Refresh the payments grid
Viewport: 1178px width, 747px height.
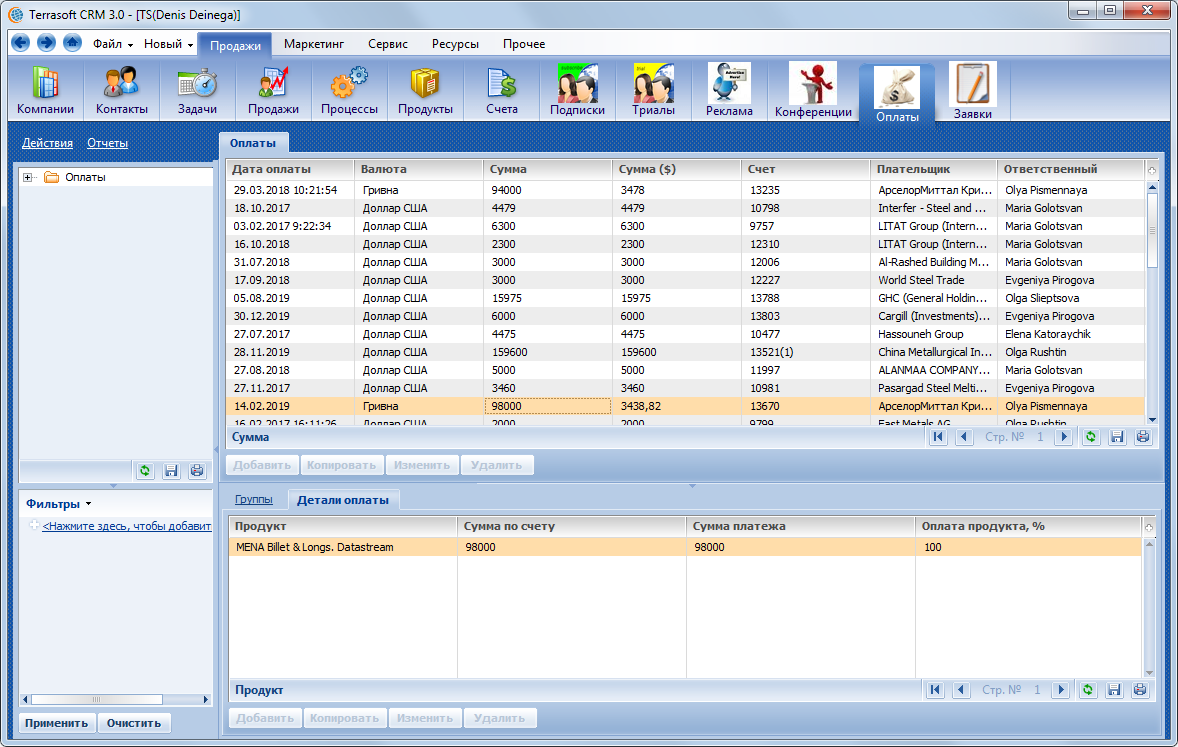point(1091,437)
